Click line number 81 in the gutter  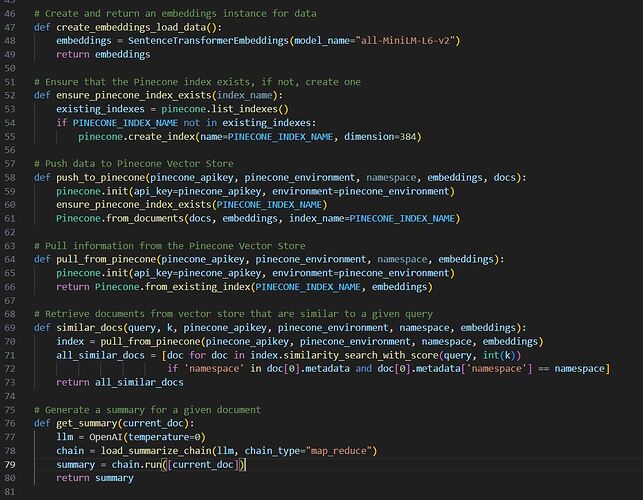(x=10, y=492)
